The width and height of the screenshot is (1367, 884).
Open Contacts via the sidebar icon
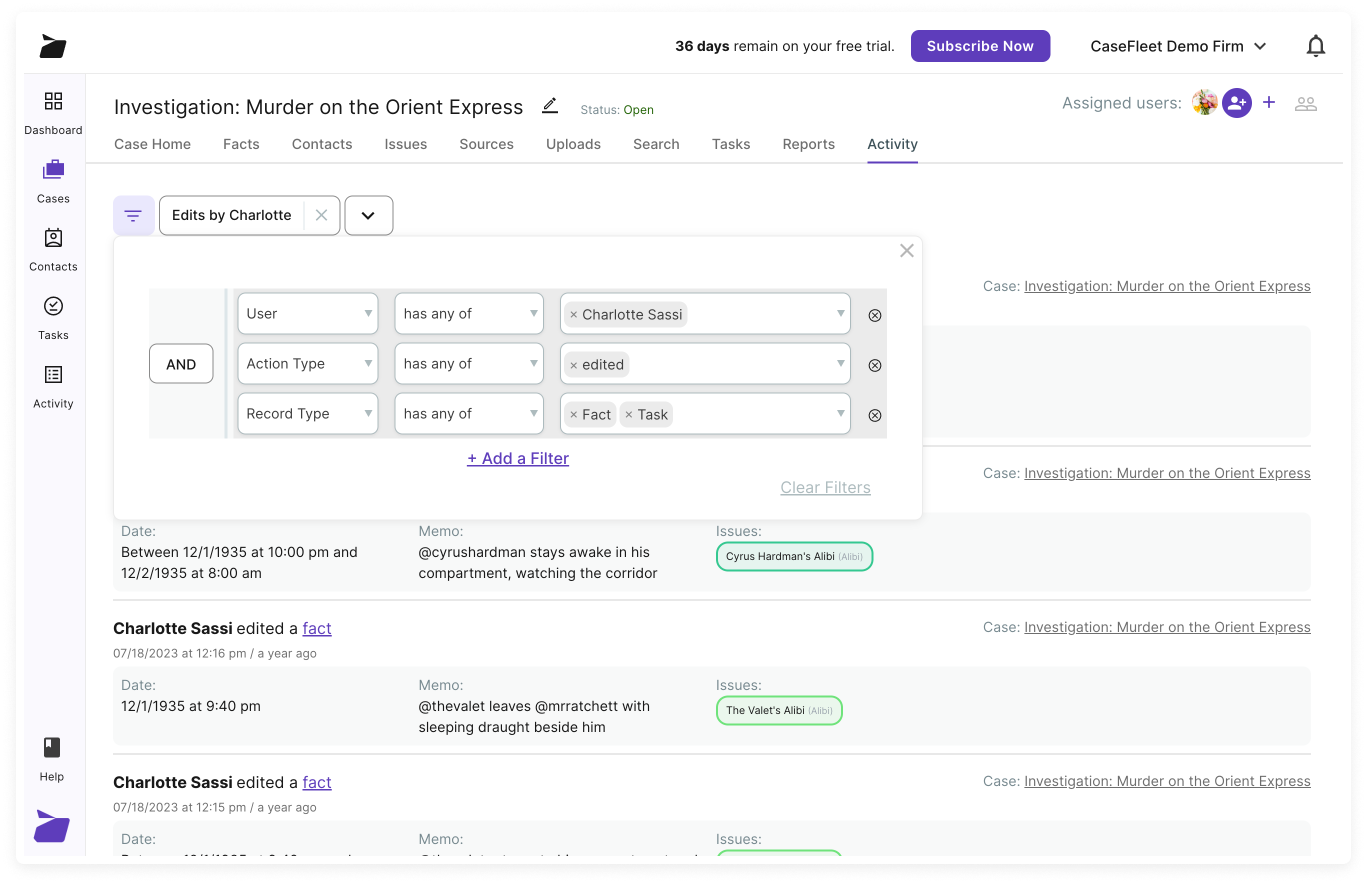click(x=53, y=246)
